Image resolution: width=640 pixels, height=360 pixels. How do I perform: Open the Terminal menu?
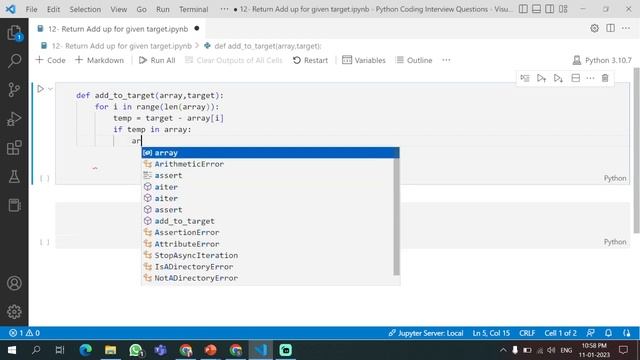[193, 9]
